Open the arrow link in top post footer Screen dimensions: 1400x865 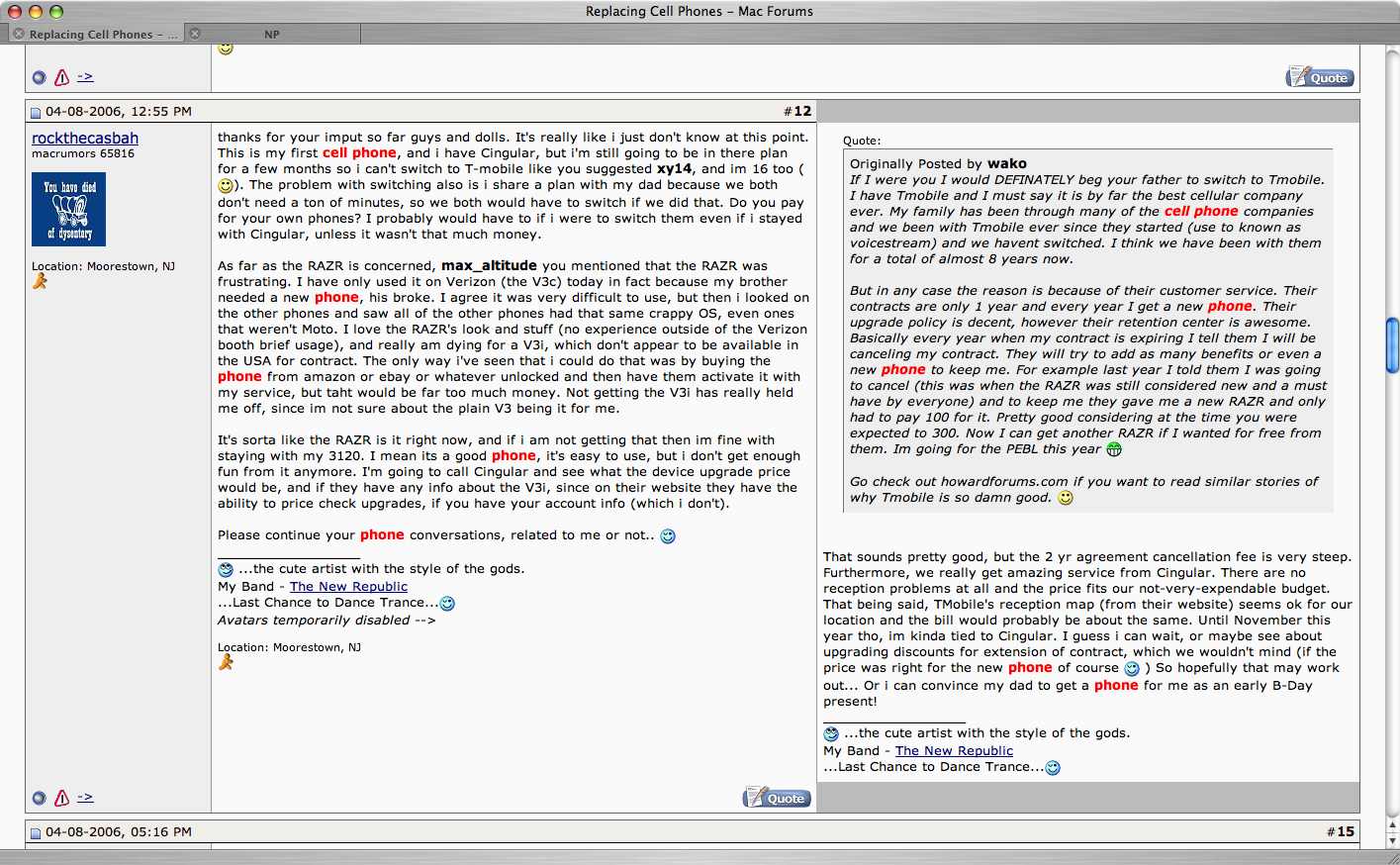pyautogui.click(x=85, y=76)
